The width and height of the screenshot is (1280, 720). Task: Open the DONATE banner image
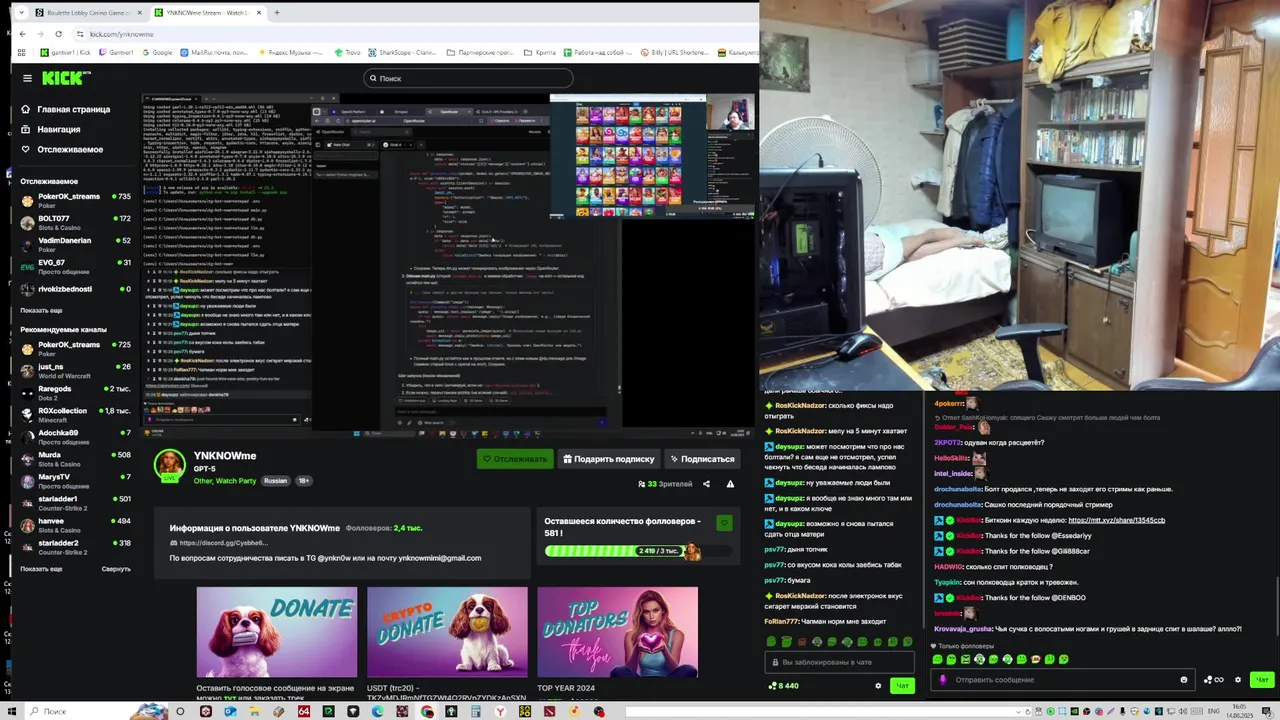276,632
